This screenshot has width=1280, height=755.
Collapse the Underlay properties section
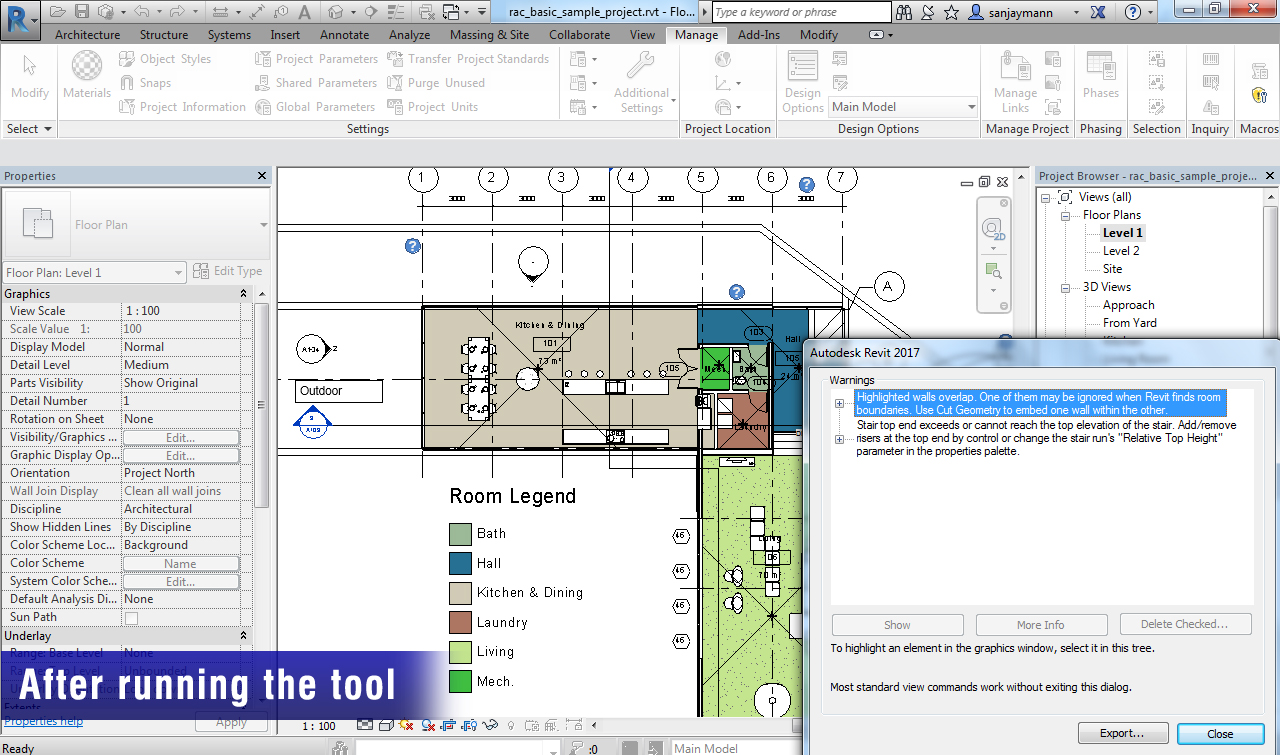(x=243, y=636)
